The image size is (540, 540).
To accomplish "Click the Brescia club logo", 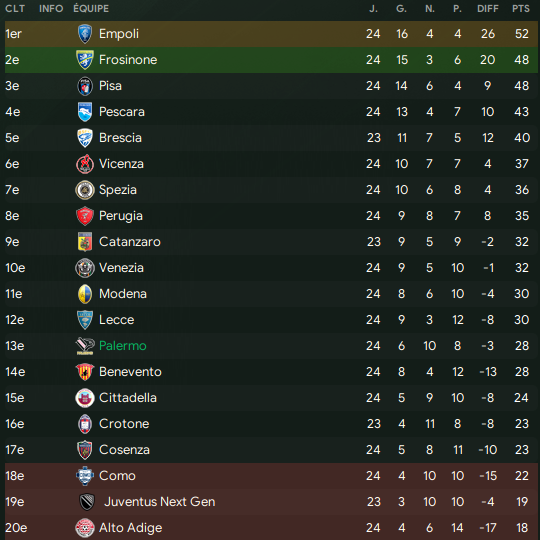I will (84, 138).
